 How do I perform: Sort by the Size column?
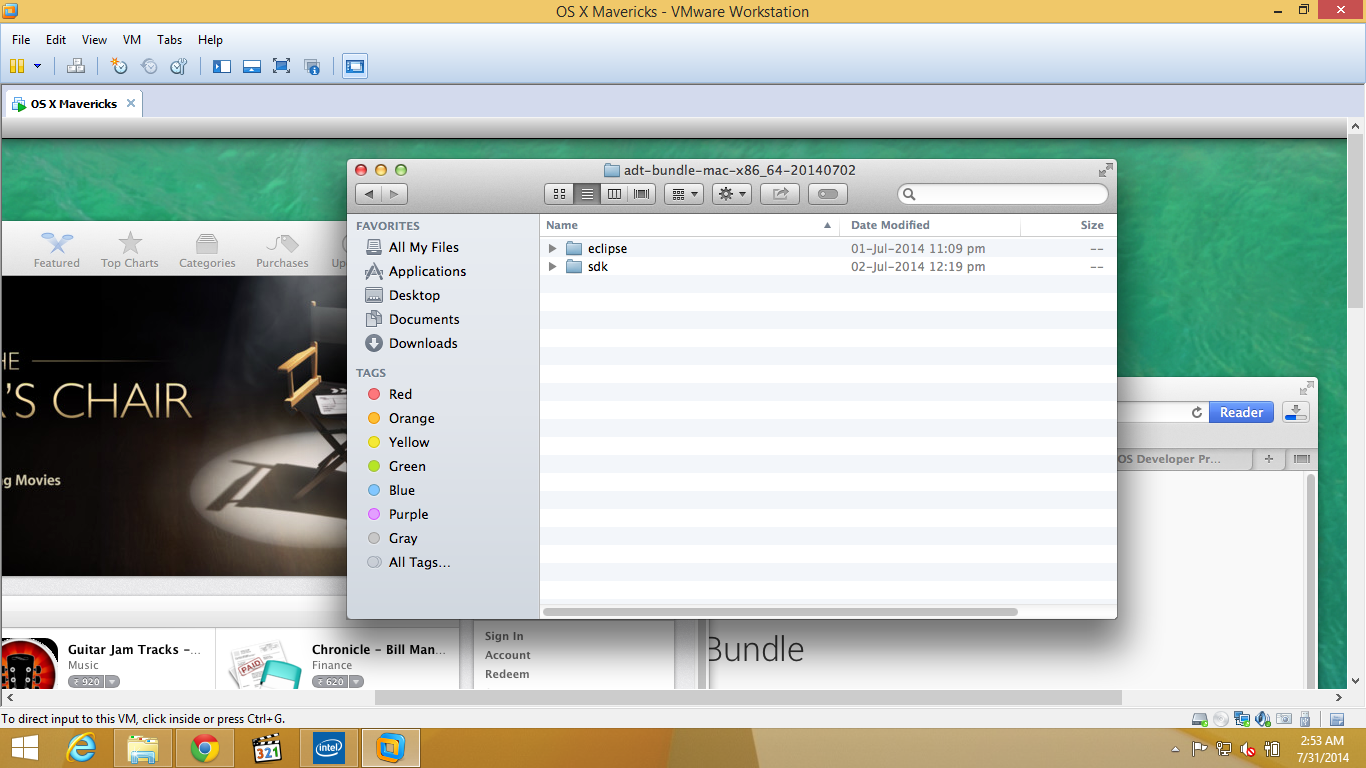point(1069,225)
